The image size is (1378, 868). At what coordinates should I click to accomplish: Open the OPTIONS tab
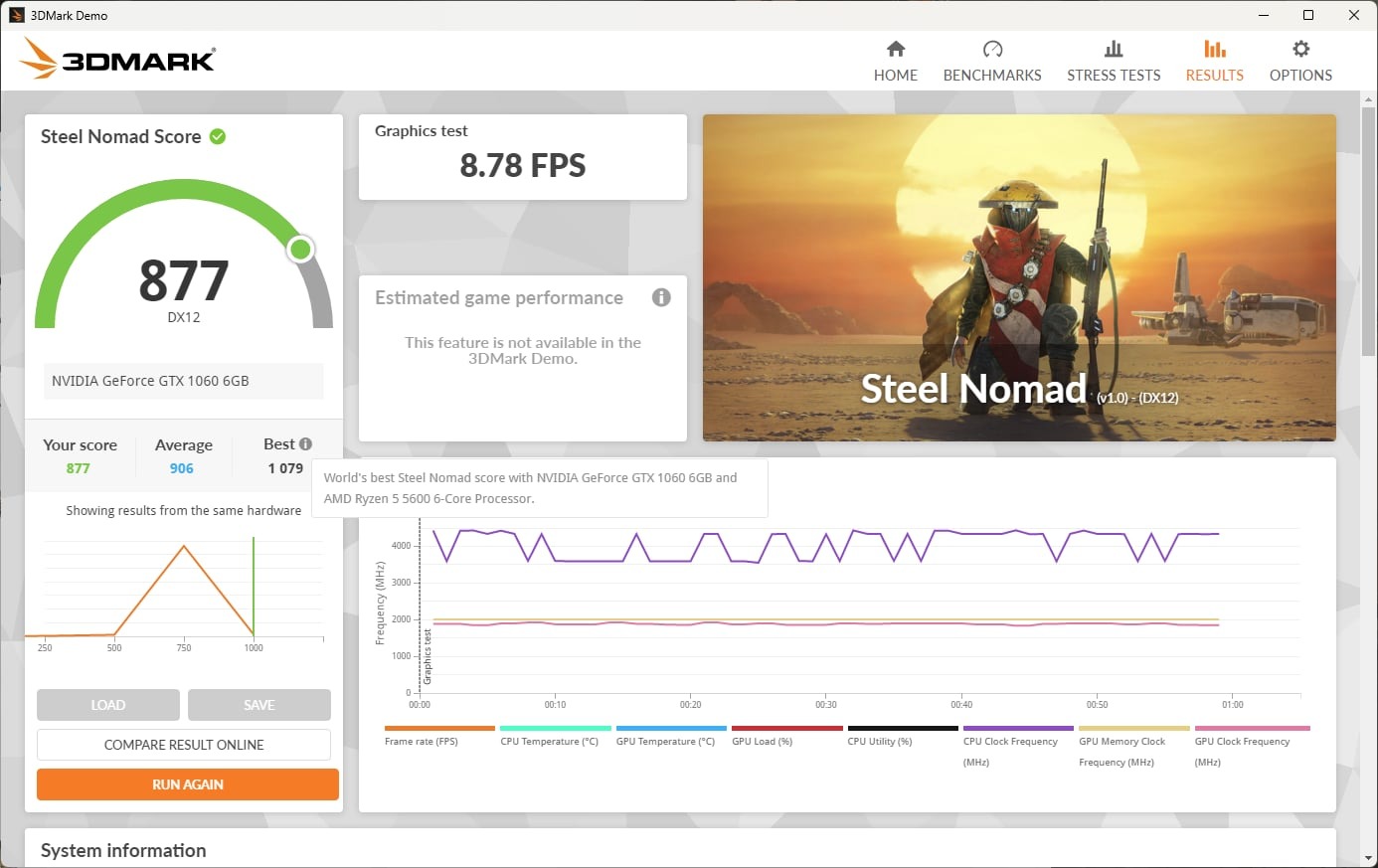click(1300, 62)
